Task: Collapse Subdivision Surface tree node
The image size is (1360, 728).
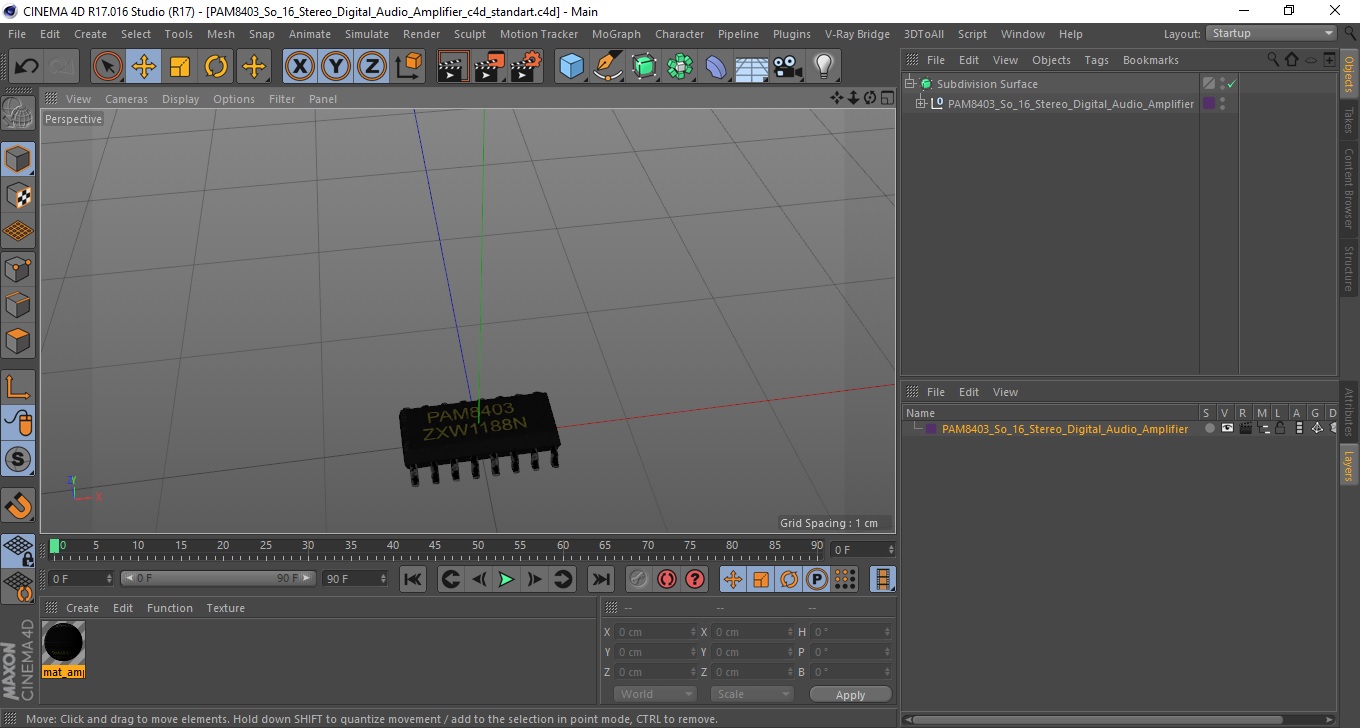Action: (x=909, y=84)
